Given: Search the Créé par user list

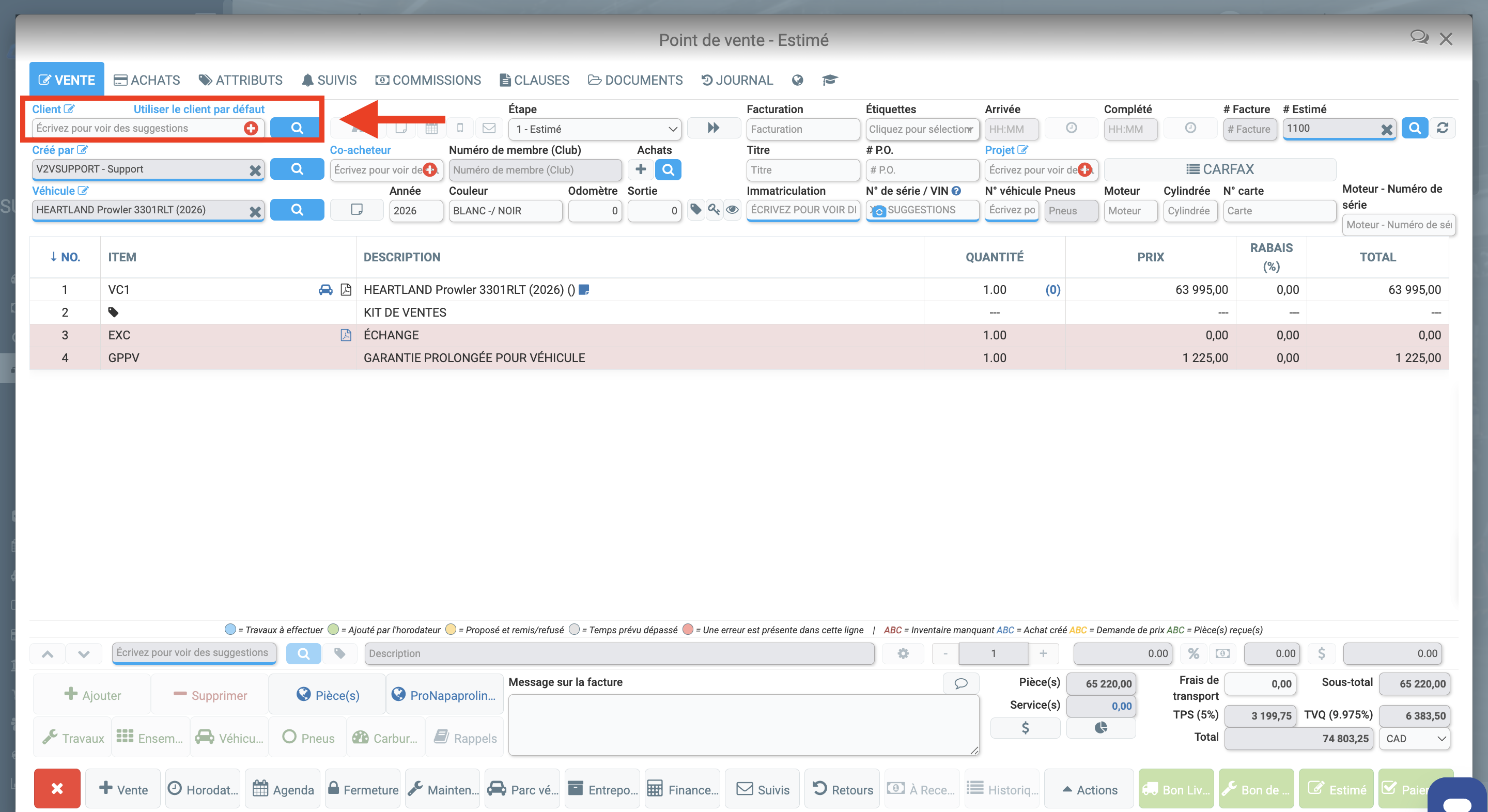Looking at the screenshot, I should [297, 169].
